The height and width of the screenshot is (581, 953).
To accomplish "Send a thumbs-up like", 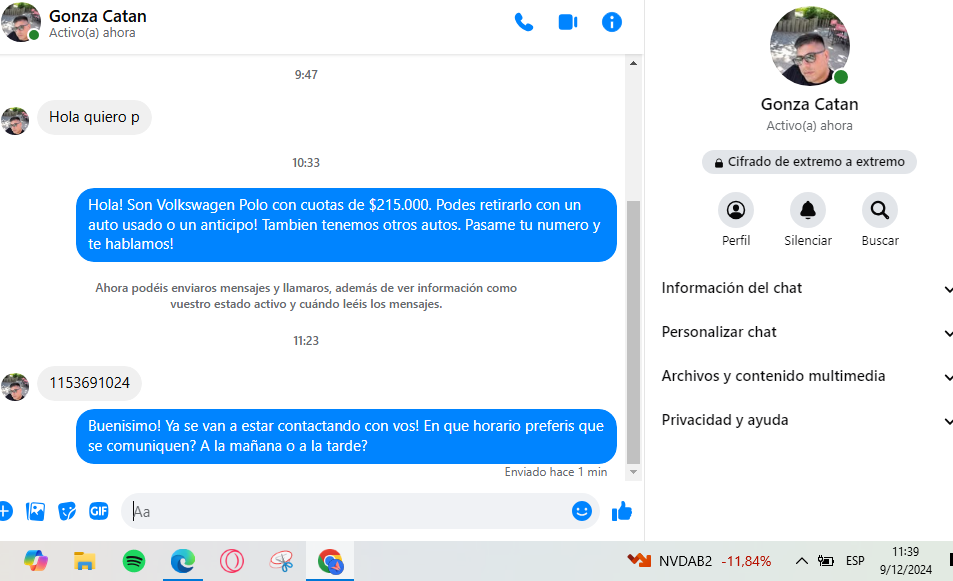I will pyautogui.click(x=622, y=512).
